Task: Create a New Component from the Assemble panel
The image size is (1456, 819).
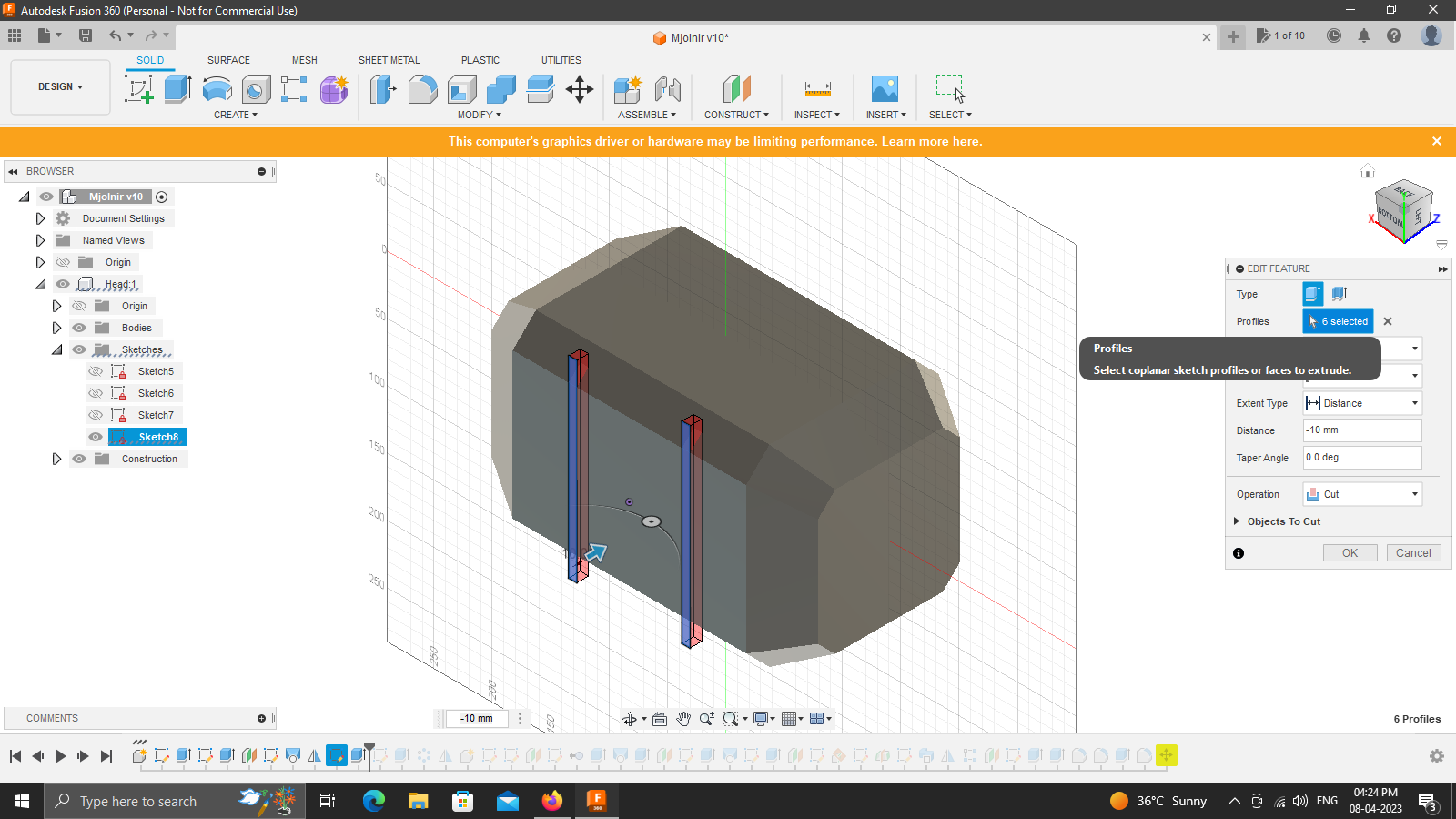Action: [627, 88]
